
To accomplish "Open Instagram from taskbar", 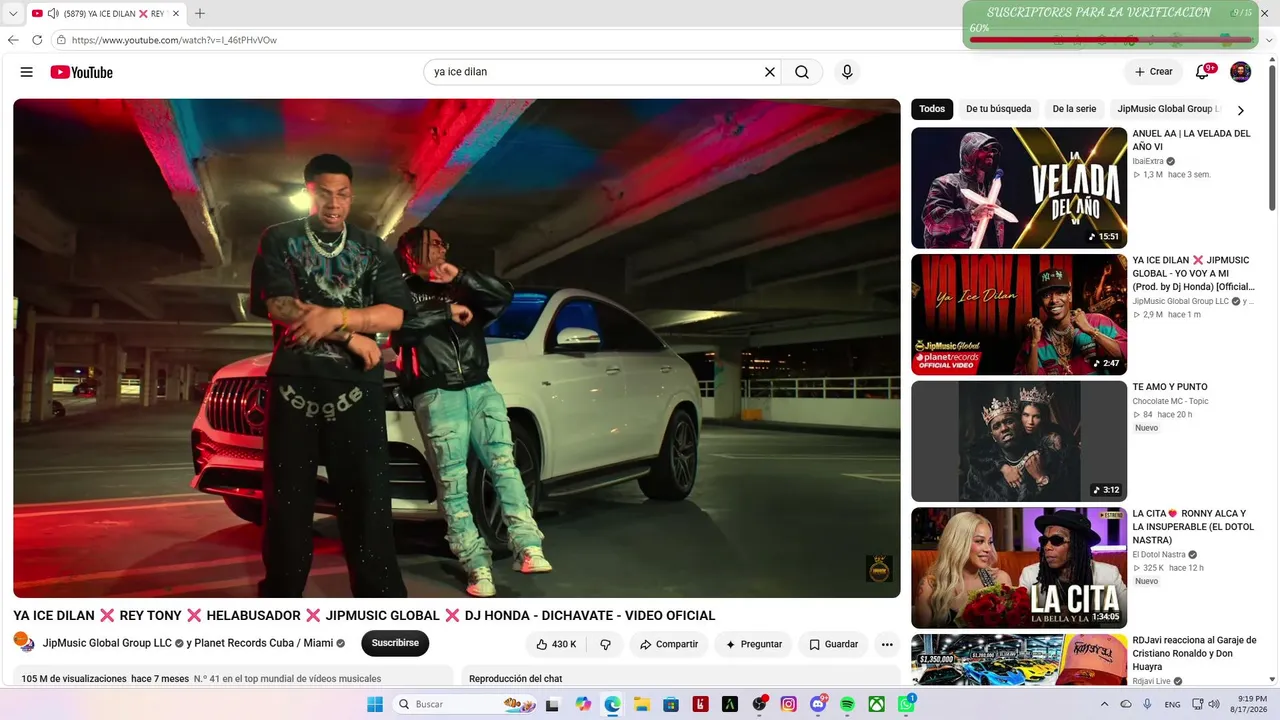I will (789, 704).
